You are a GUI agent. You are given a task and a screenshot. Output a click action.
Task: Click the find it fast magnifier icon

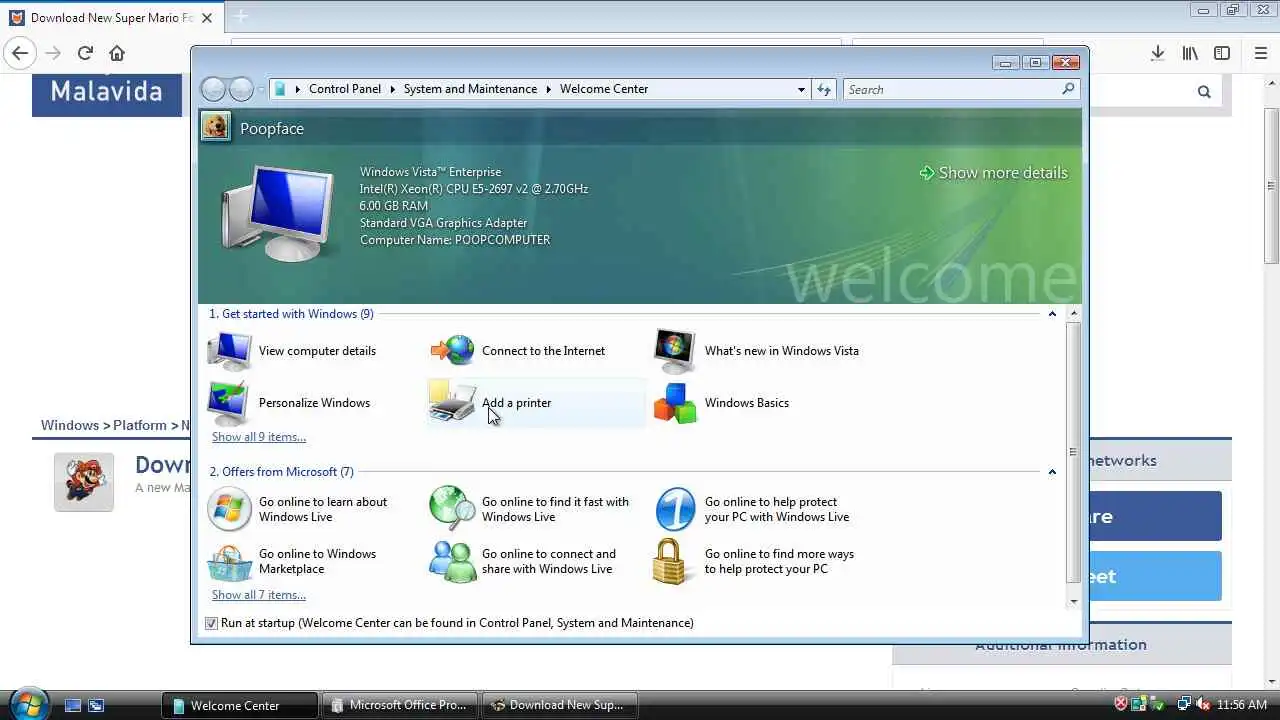[453, 509]
